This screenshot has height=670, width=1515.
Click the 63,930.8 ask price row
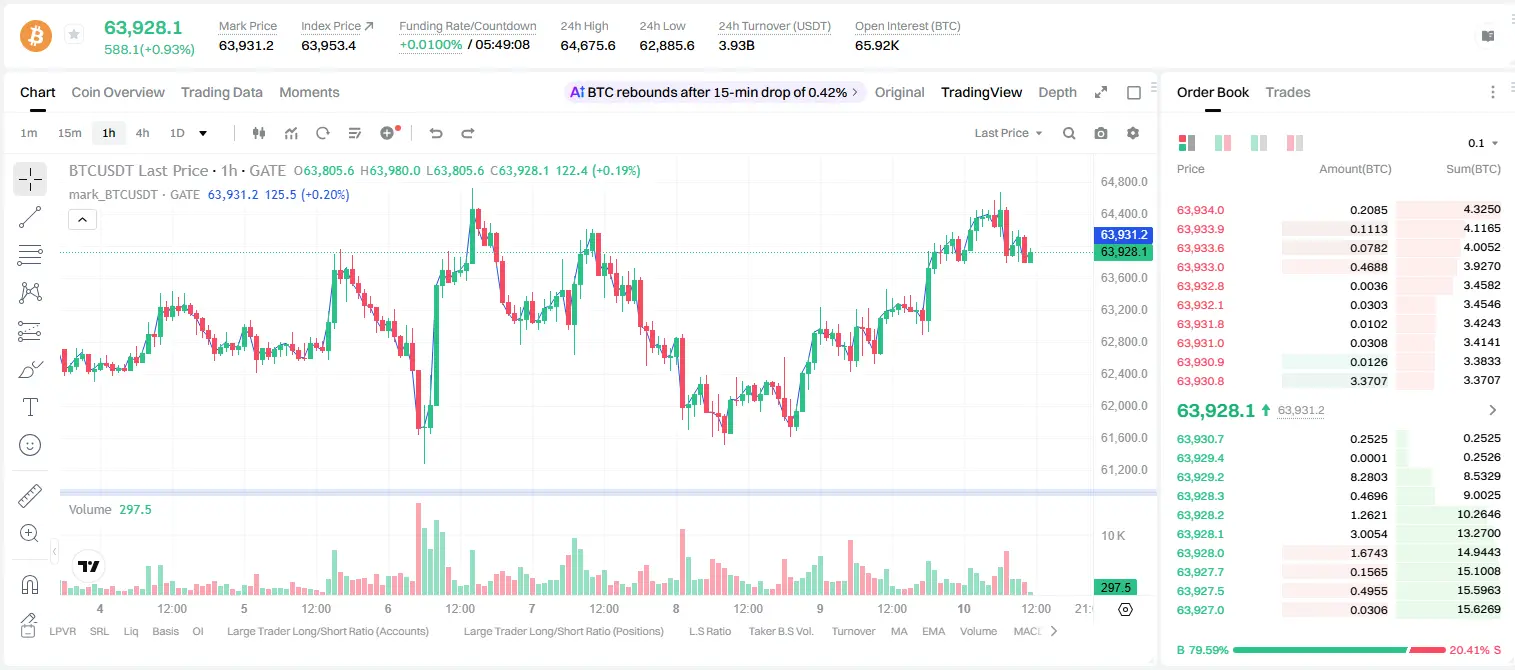point(1338,381)
